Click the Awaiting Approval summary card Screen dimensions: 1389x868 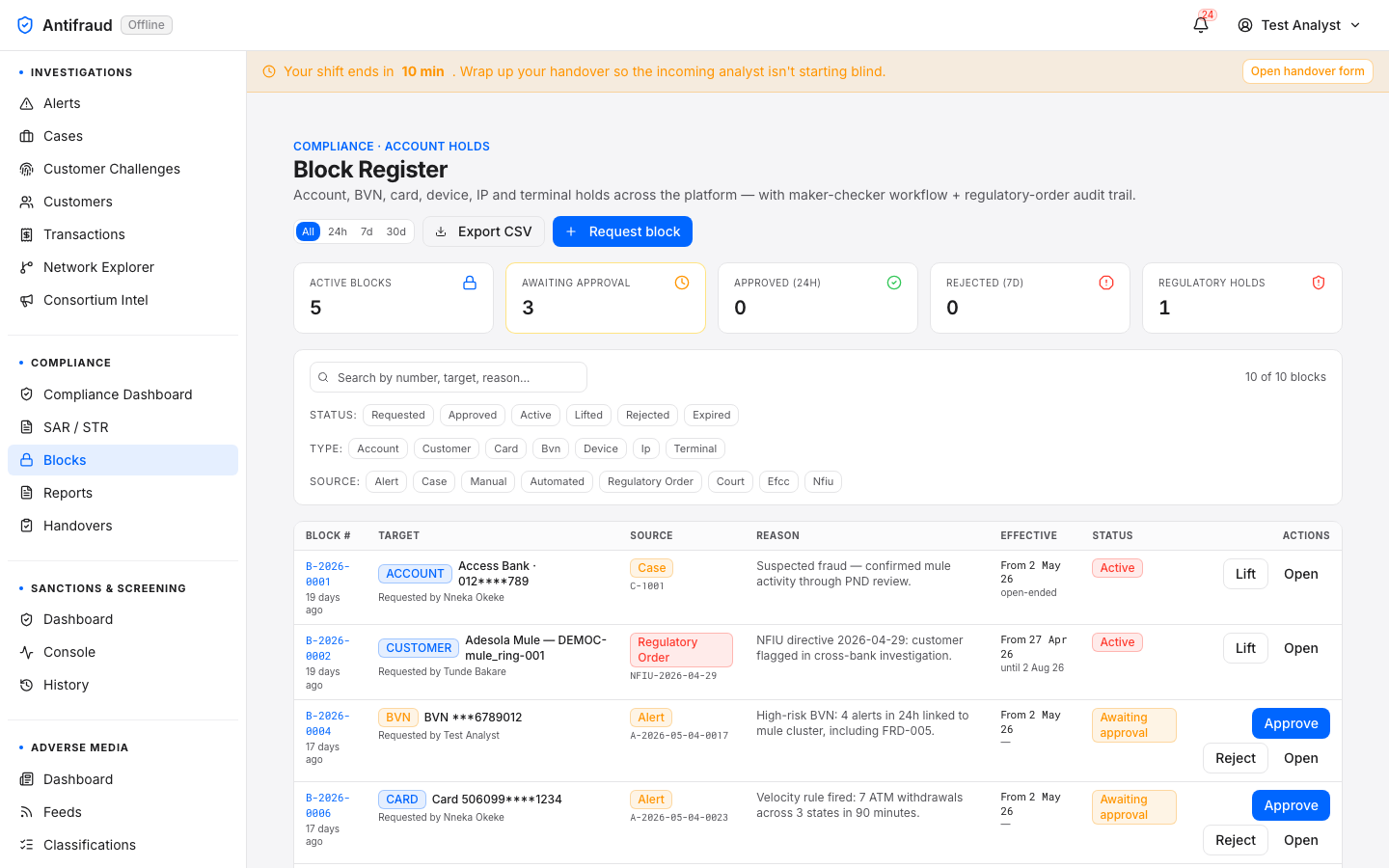(x=606, y=298)
